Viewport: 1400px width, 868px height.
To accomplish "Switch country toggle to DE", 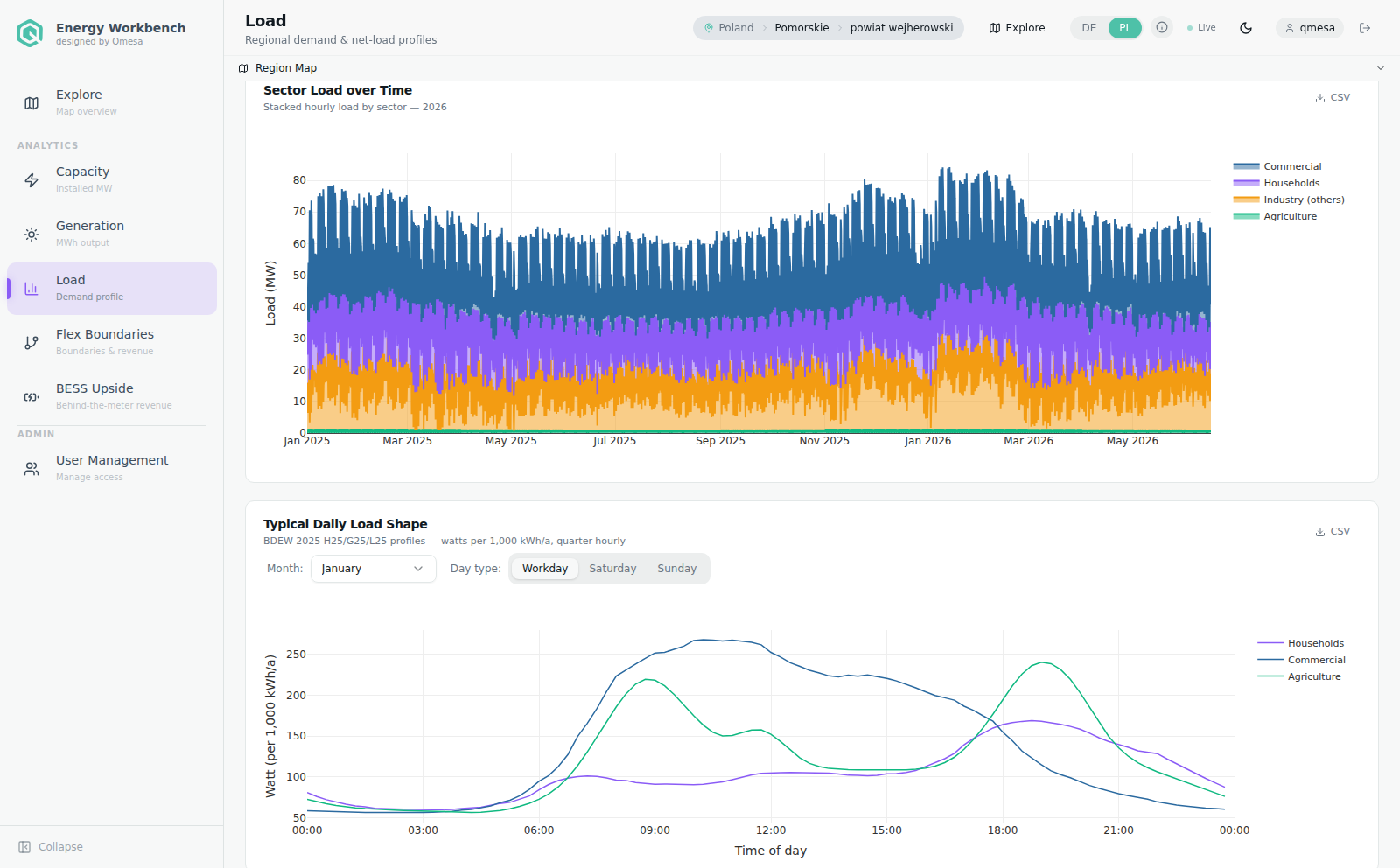I will pyautogui.click(x=1089, y=28).
